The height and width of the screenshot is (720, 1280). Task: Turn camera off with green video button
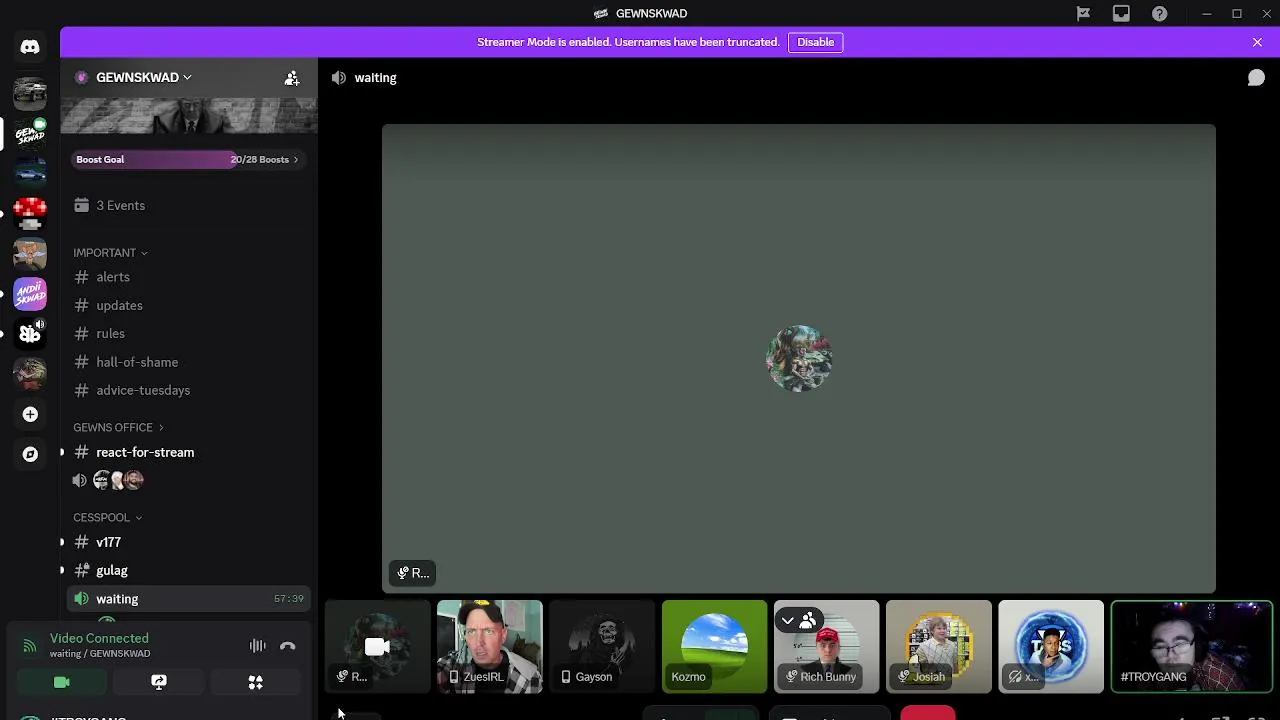[x=61, y=682]
